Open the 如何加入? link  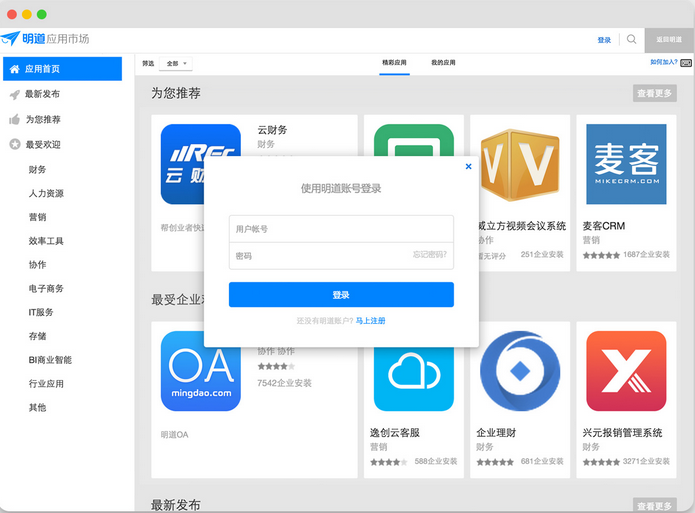(664, 62)
